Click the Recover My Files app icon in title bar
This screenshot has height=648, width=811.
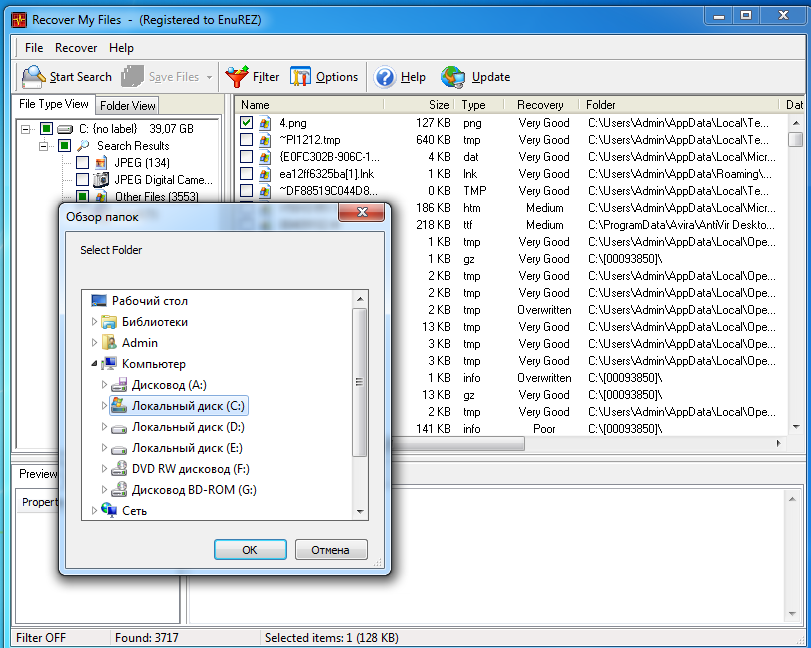tap(19, 20)
